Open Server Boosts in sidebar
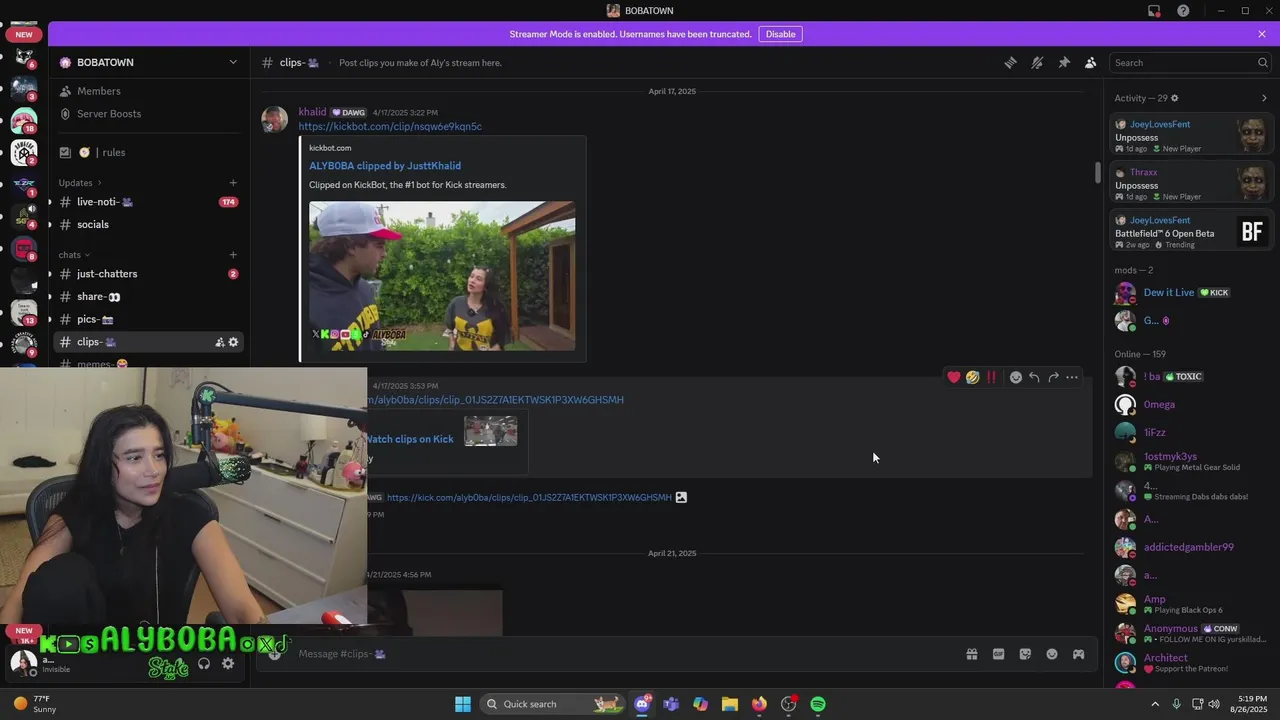The height and width of the screenshot is (720, 1280). point(150,114)
